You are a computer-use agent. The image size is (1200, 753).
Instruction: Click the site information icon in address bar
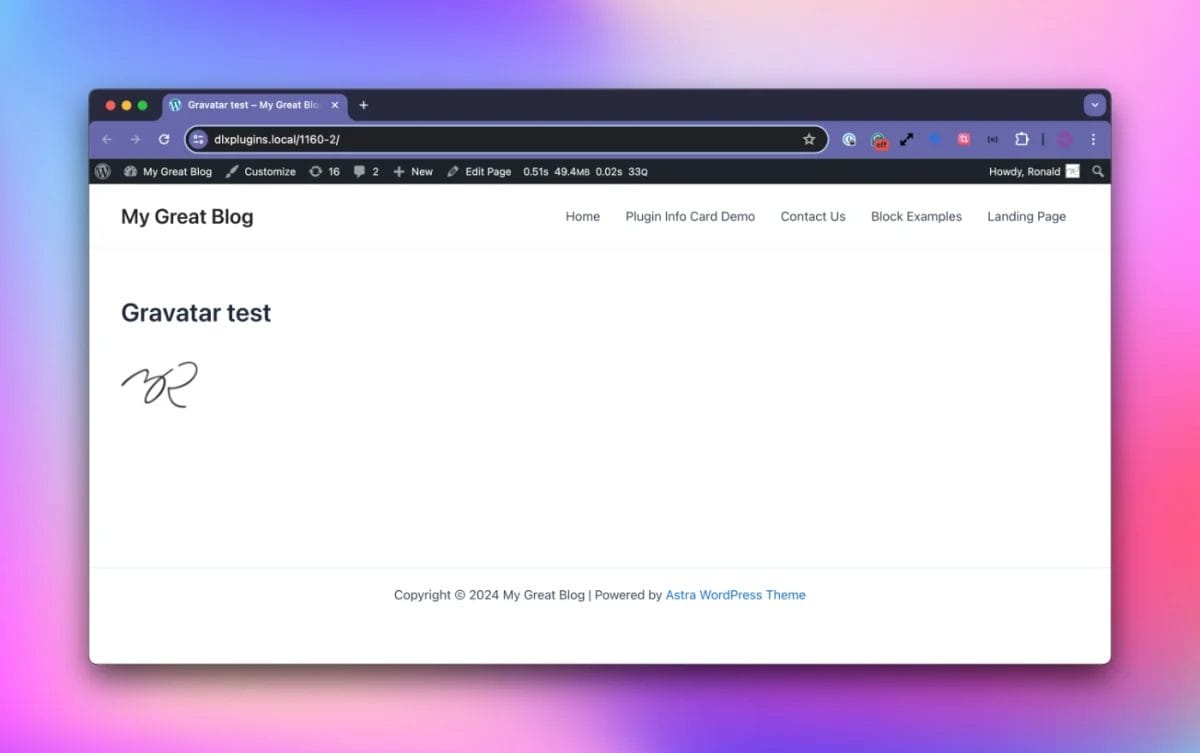point(198,140)
